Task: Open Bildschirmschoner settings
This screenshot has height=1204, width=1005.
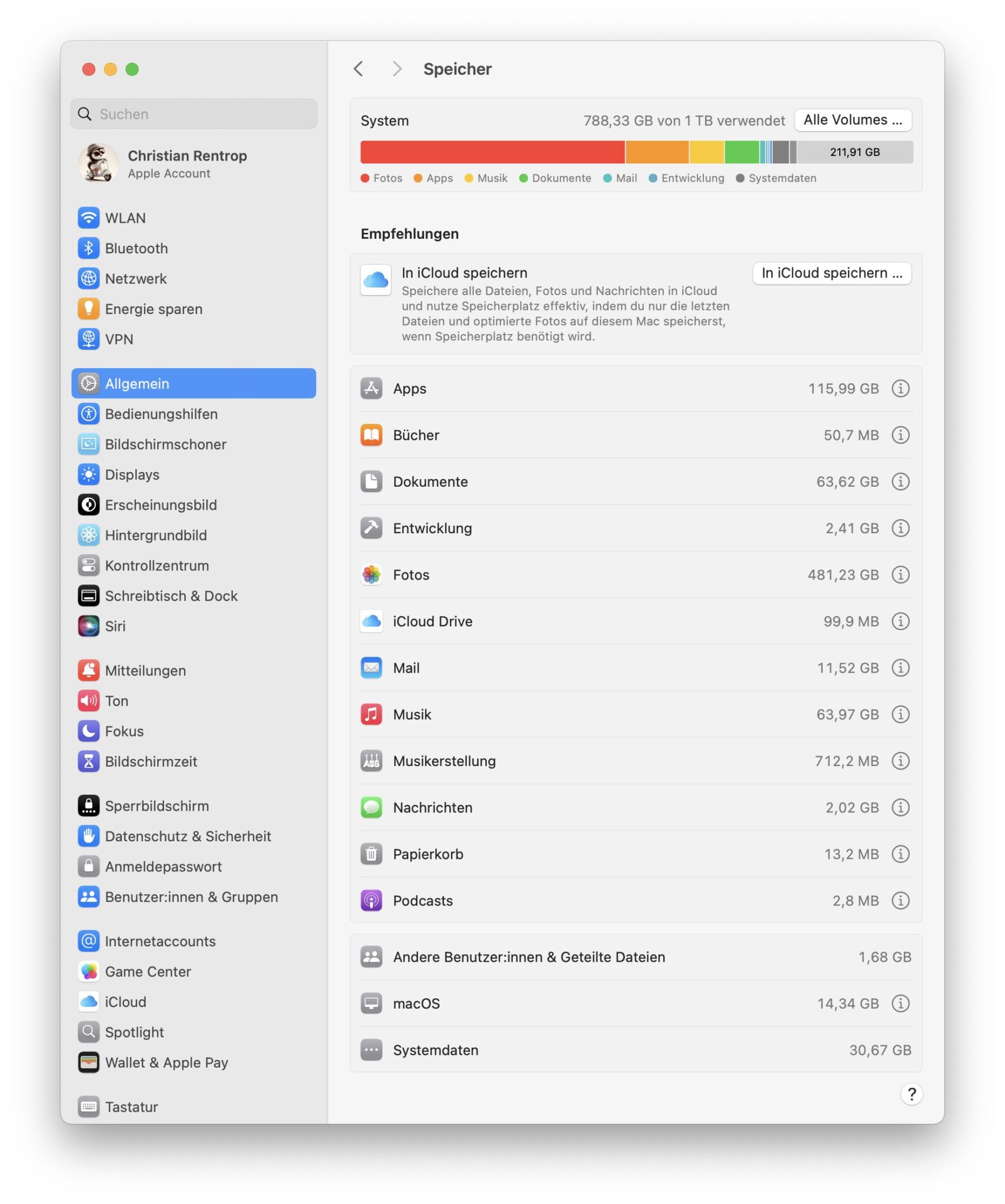Action: pyautogui.click(x=193, y=444)
